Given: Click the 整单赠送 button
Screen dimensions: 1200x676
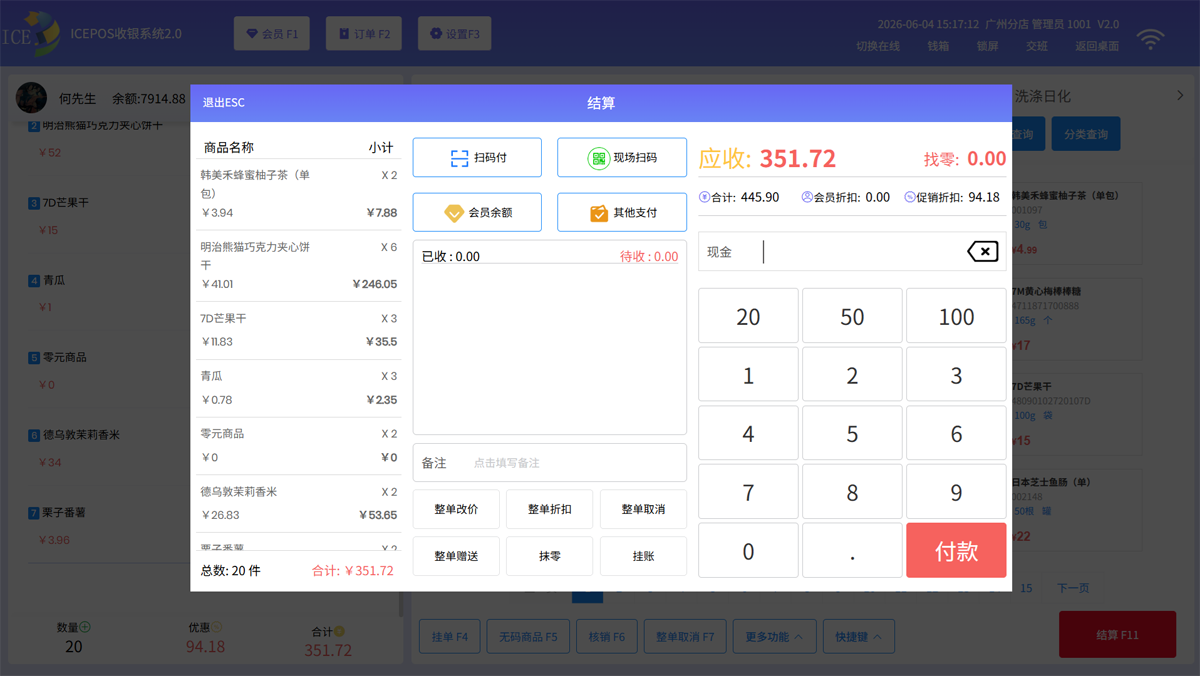Looking at the screenshot, I should [456, 556].
